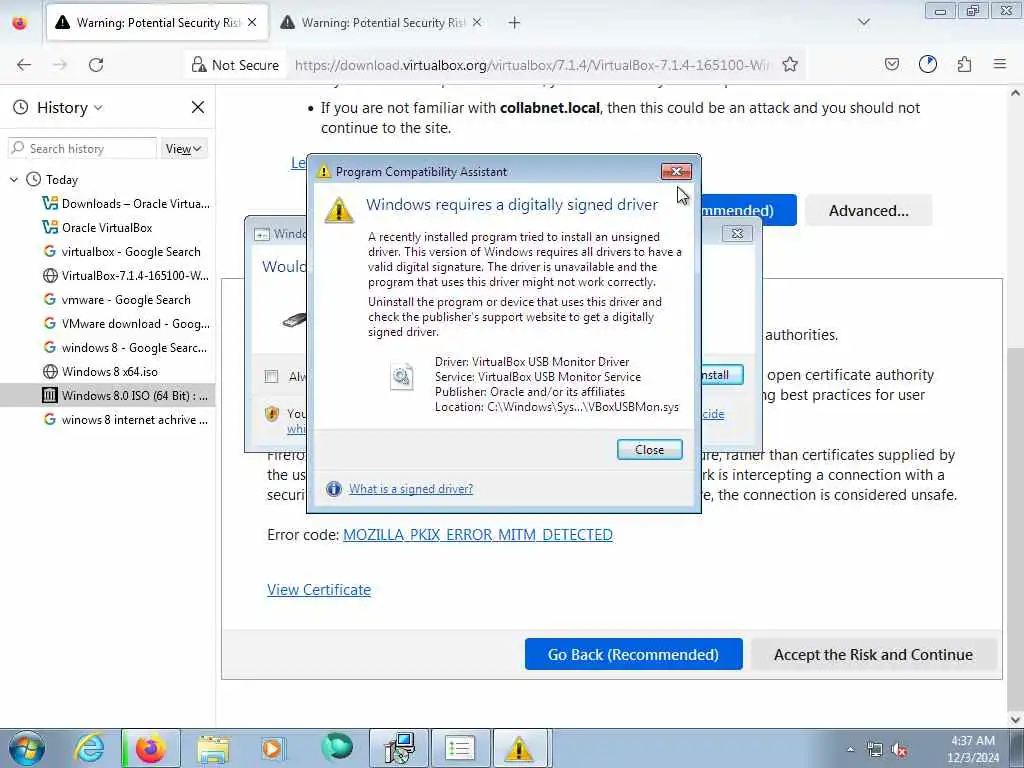Click the Firefox forward arrow
The width and height of the screenshot is (1024, 768).
(60, 65)
